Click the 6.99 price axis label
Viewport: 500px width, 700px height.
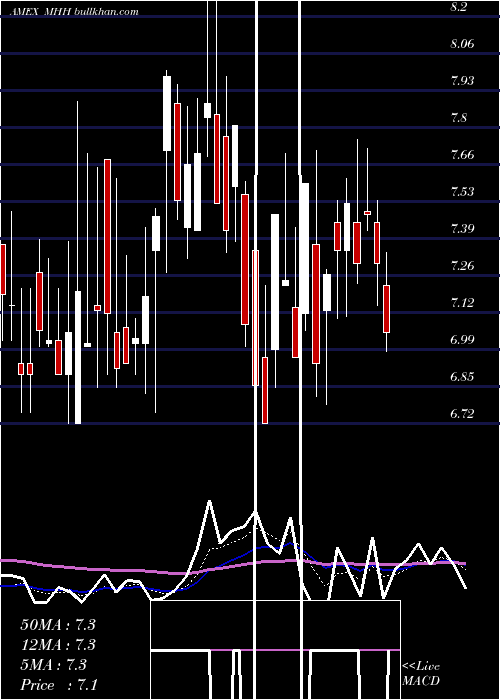point(462,340)
